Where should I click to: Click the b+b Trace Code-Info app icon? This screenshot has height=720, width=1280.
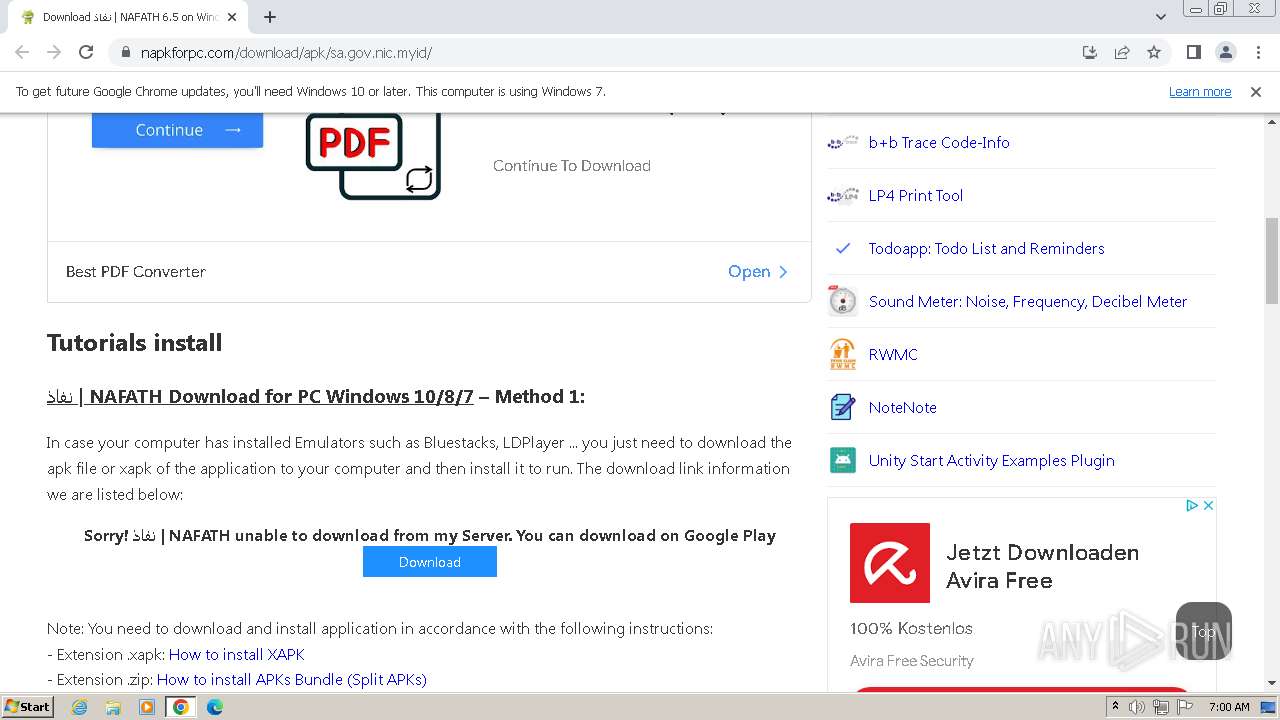(843, 142)
